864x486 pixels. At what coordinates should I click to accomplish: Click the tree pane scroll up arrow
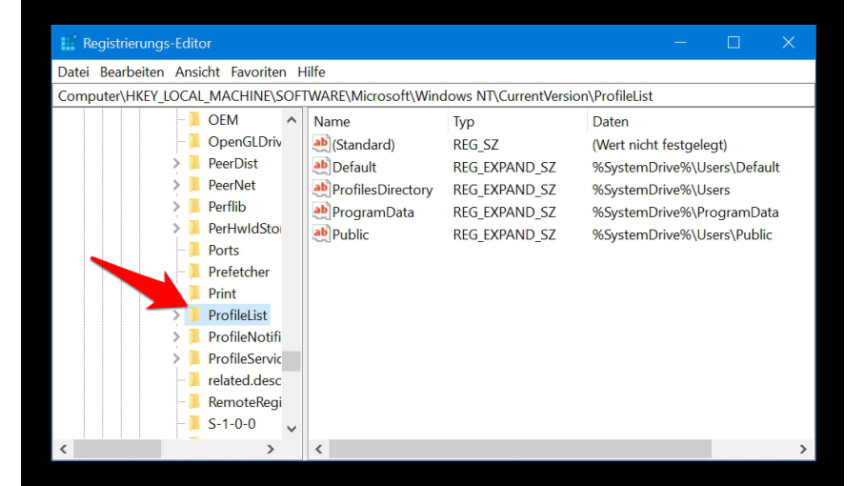[x=291, y=120]
